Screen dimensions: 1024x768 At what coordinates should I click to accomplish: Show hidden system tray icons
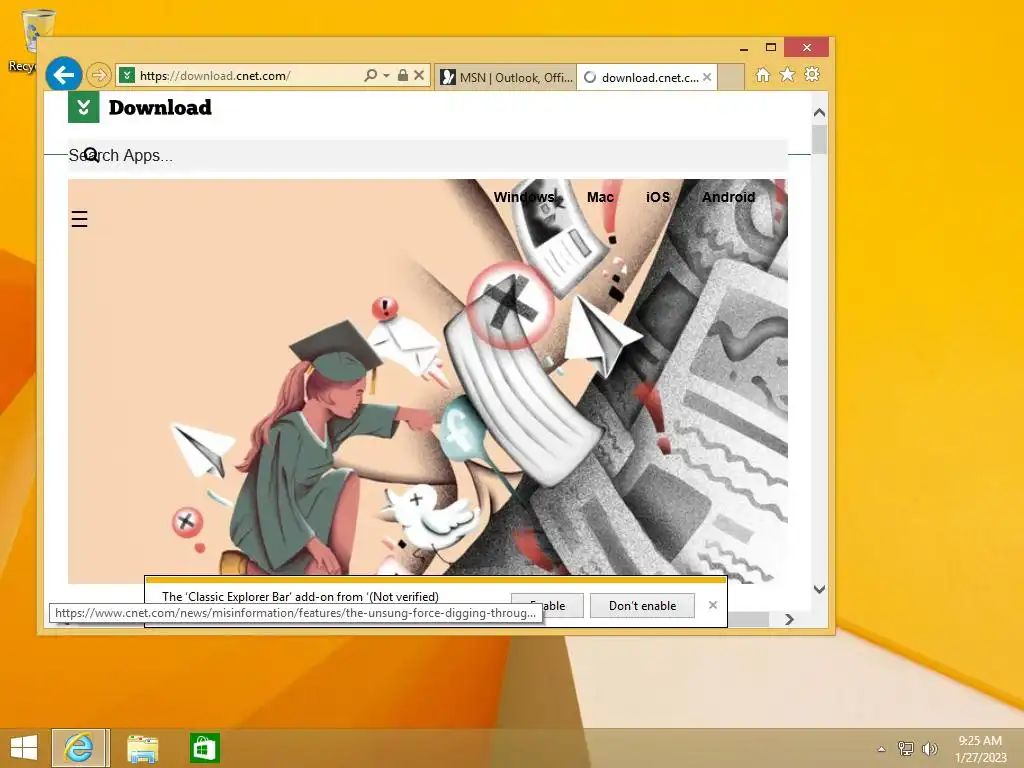pos(882,749)
